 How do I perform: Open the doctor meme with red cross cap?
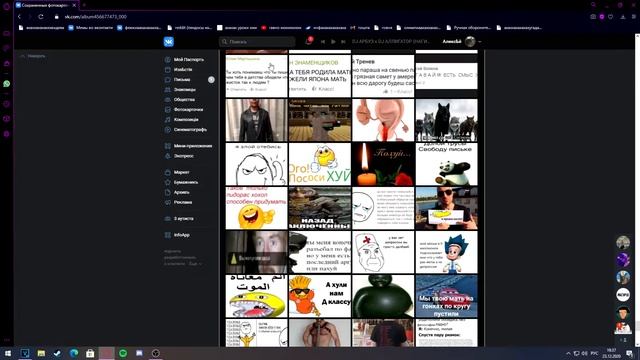[x=383, y=252]
